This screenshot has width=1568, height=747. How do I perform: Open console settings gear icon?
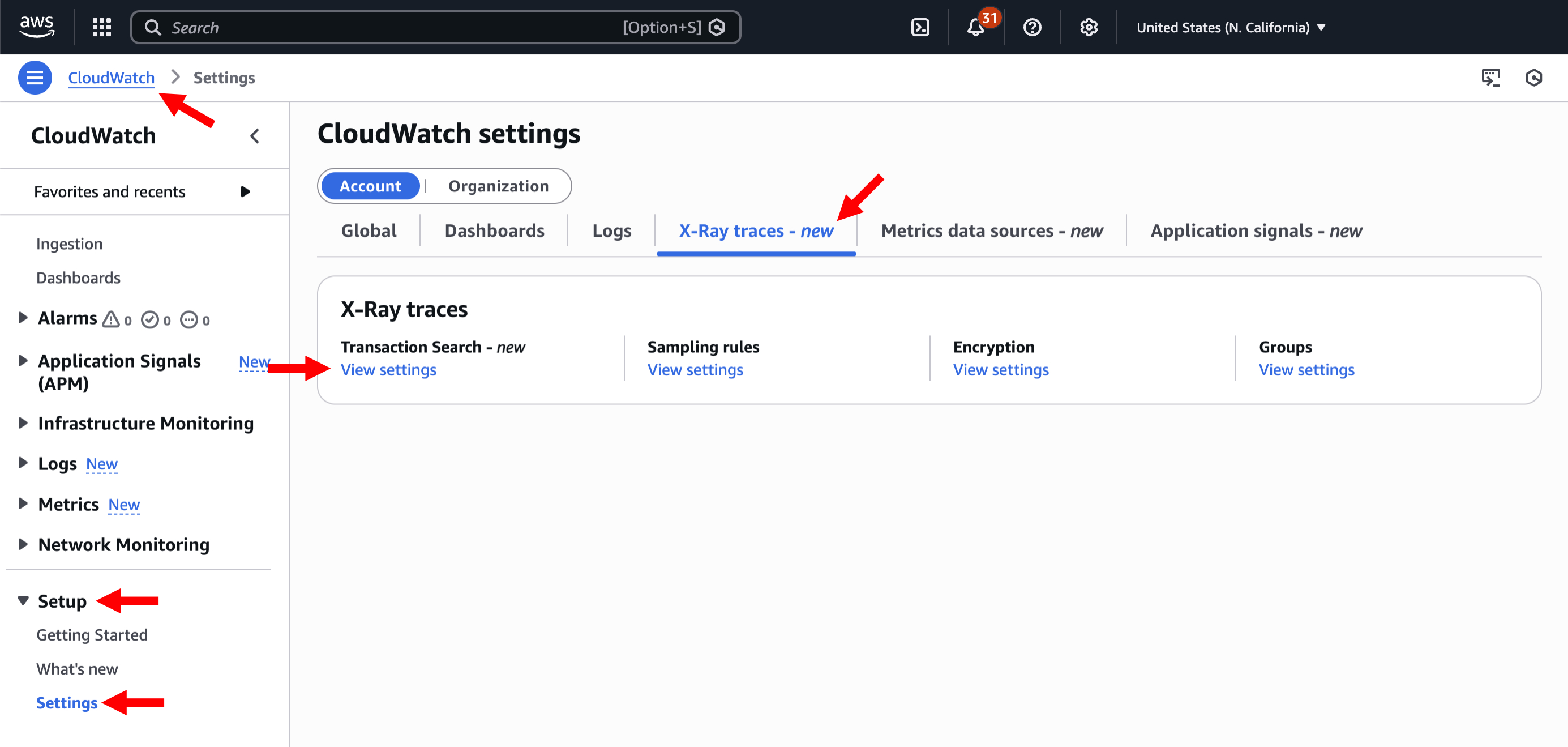[x=1089, y=27]
